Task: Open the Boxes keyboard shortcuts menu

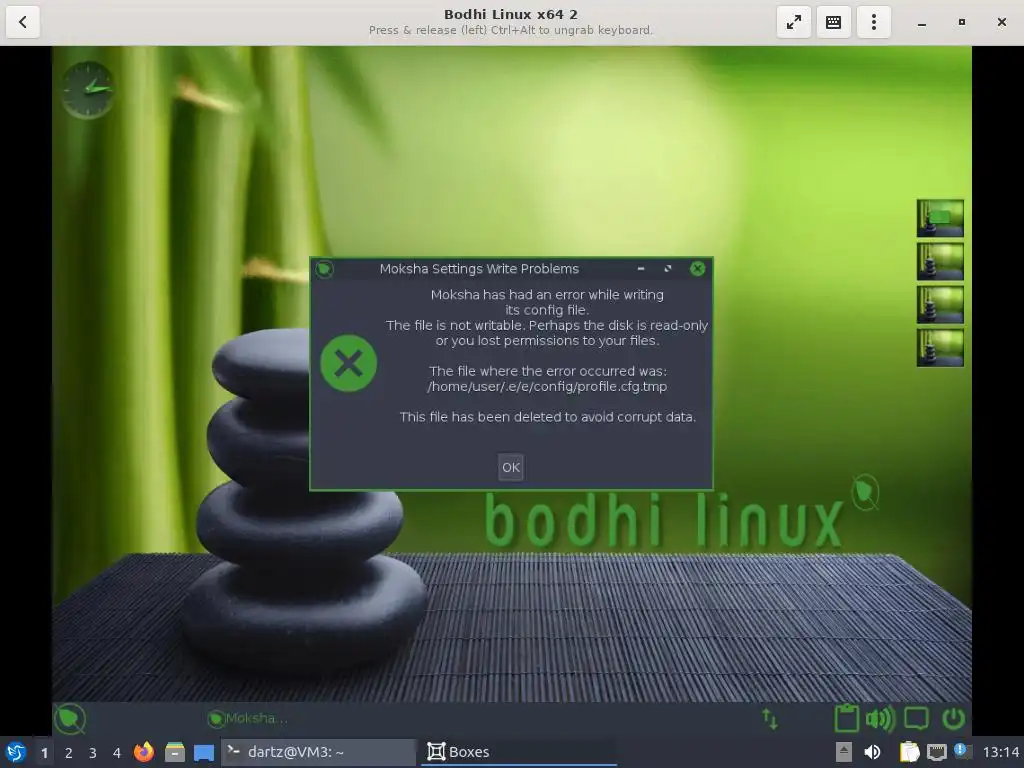Action: point(833,22)
